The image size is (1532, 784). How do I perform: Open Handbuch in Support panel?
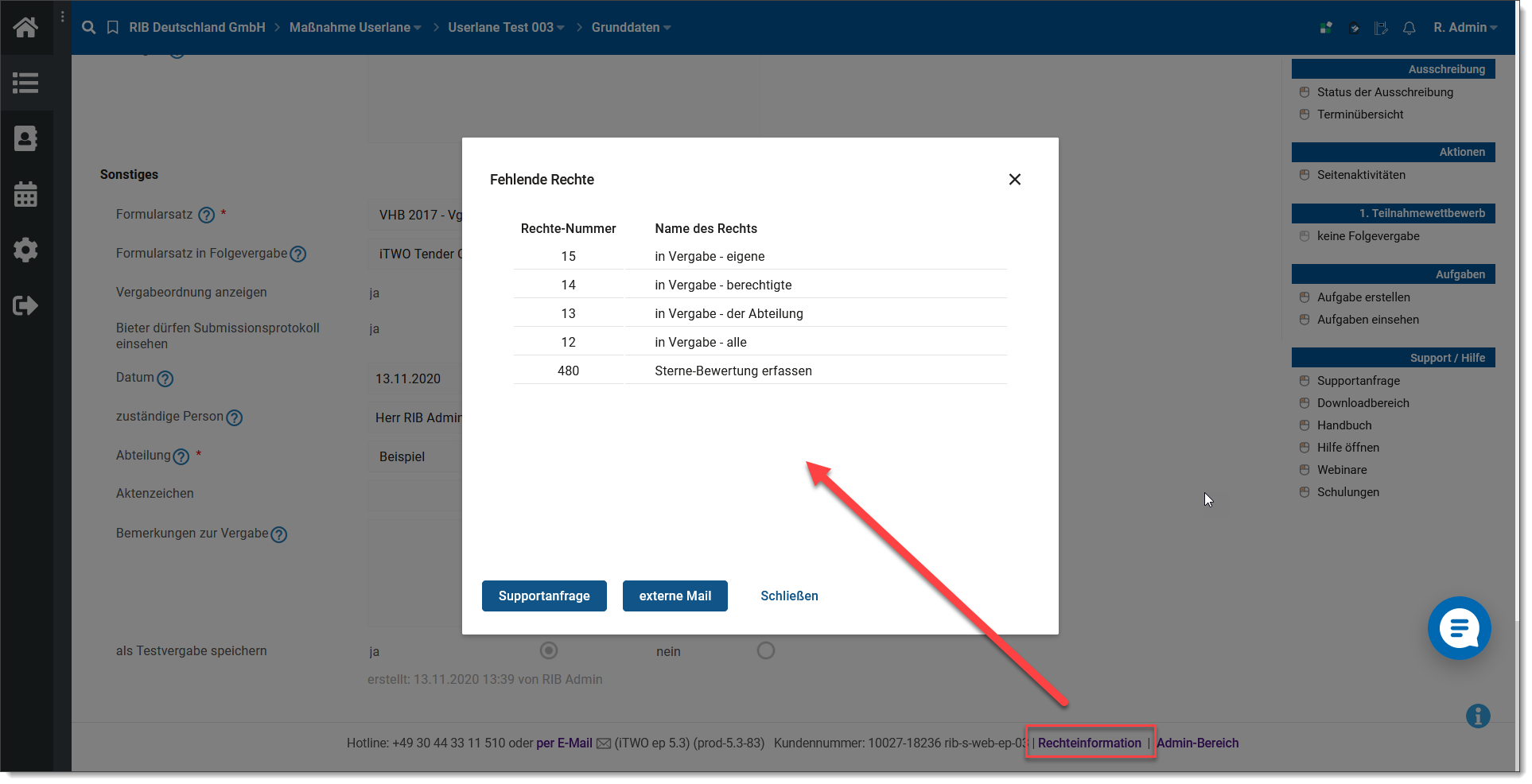click(x=1344, y=425)
